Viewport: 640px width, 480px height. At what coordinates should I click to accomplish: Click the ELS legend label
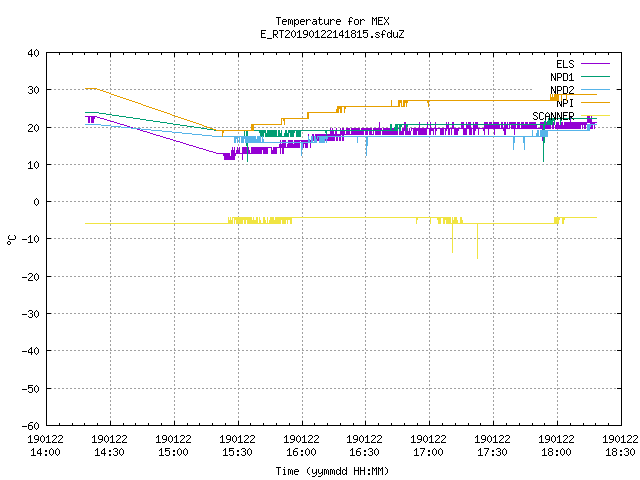point(565,64)
